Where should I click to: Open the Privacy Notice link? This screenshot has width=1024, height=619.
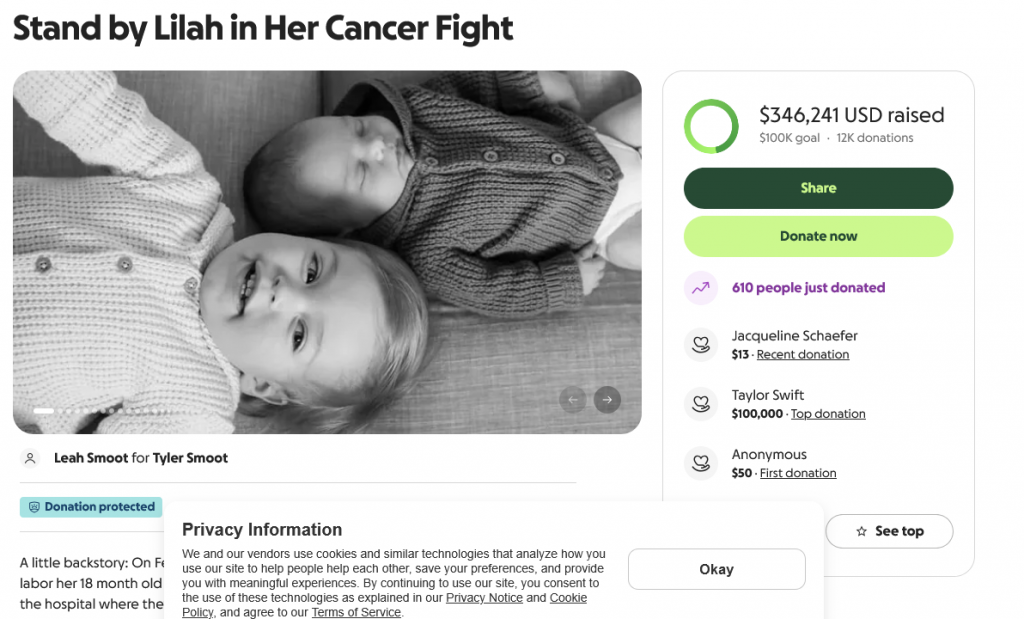pyautogui.click(x=484, y=598)
